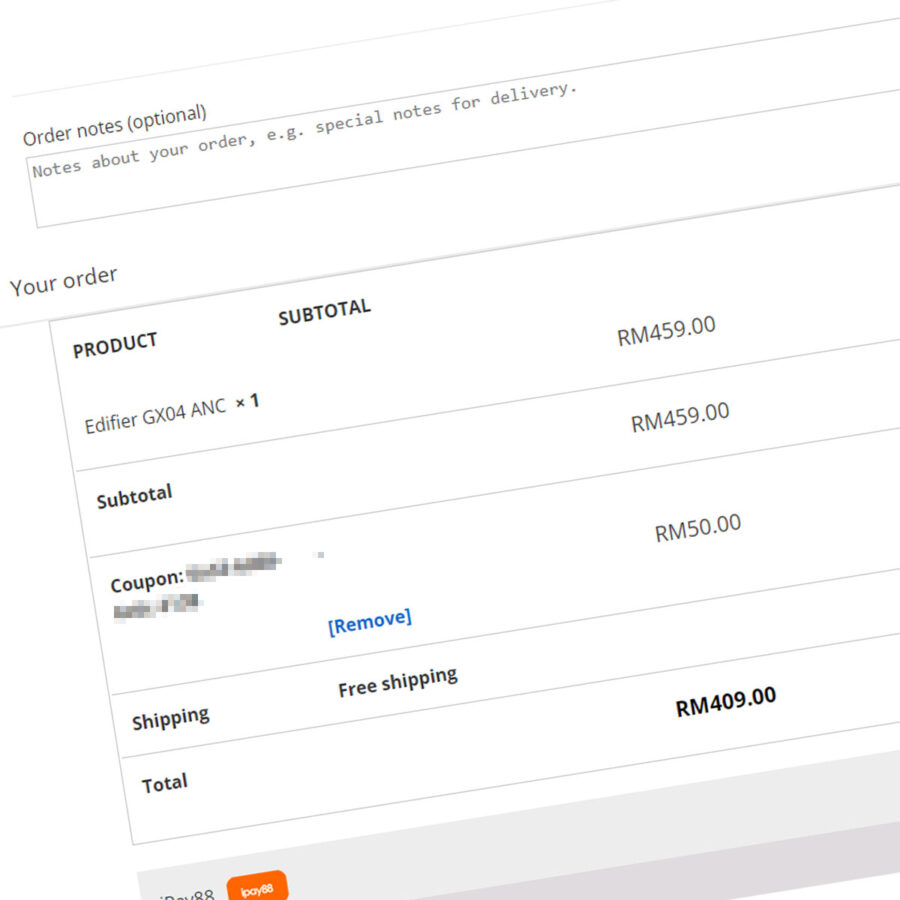Click the RM50.00 coupon discount value
The image size is (900, 900).
click(x=698, y=527)
